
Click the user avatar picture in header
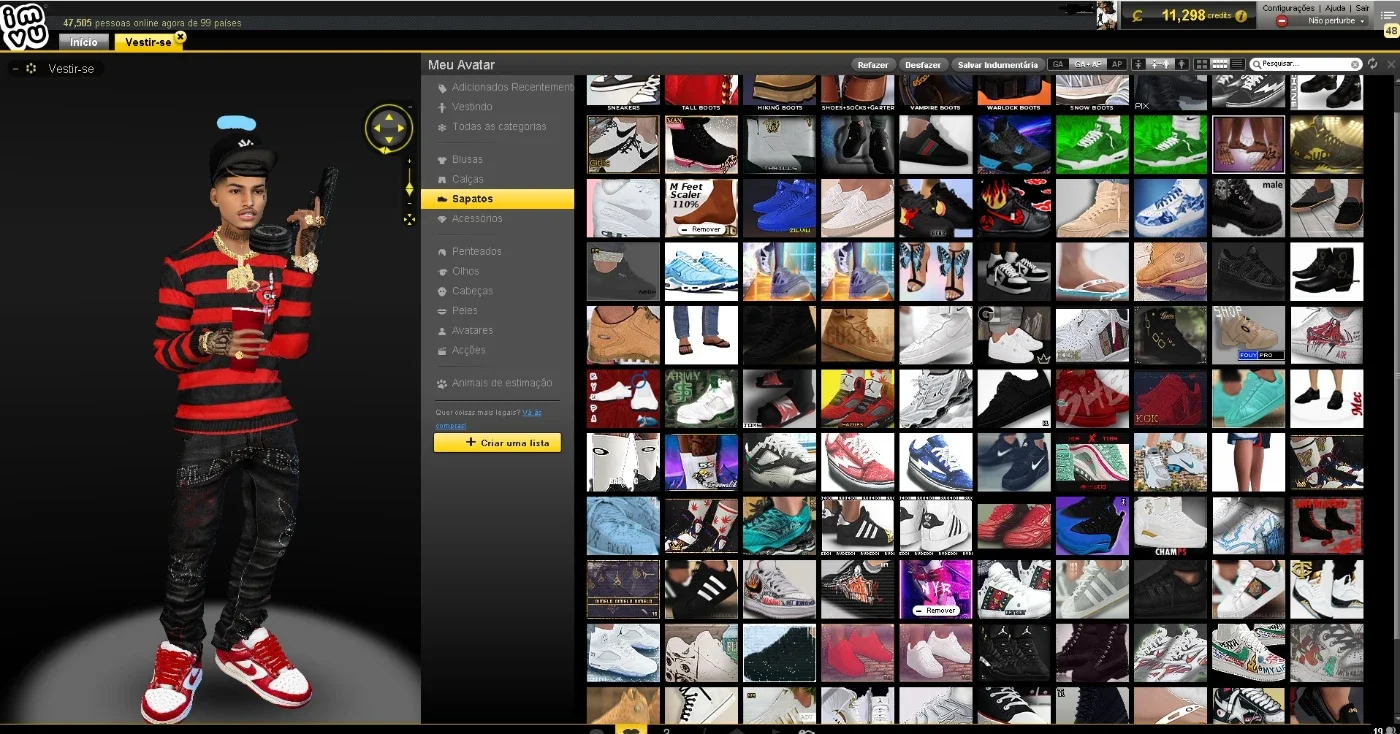(1107, 14)
